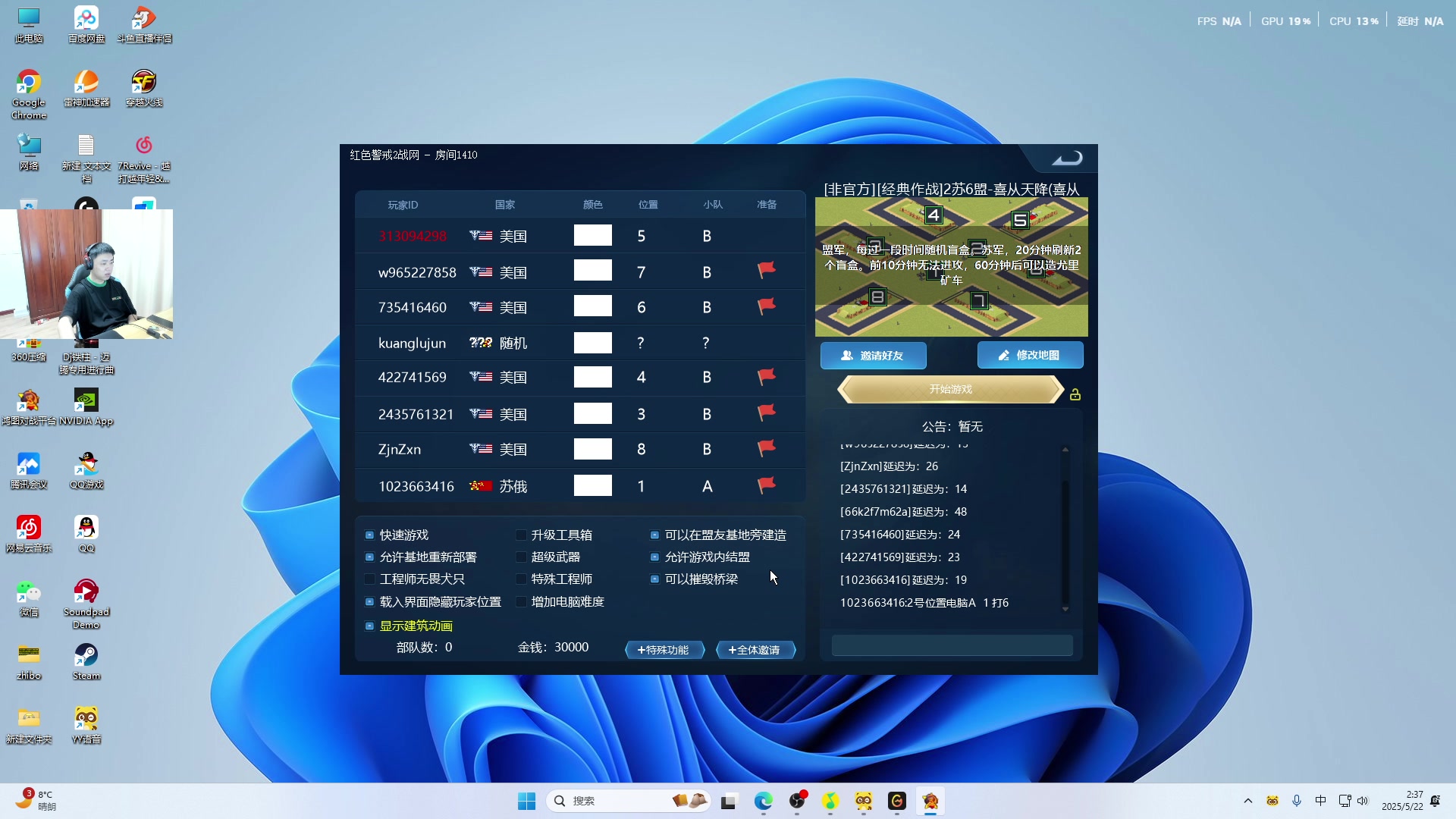Toggle 允许基地重新部署 checkbox
The width and height of the screenshot is (1456, 819).
(370, 557)
